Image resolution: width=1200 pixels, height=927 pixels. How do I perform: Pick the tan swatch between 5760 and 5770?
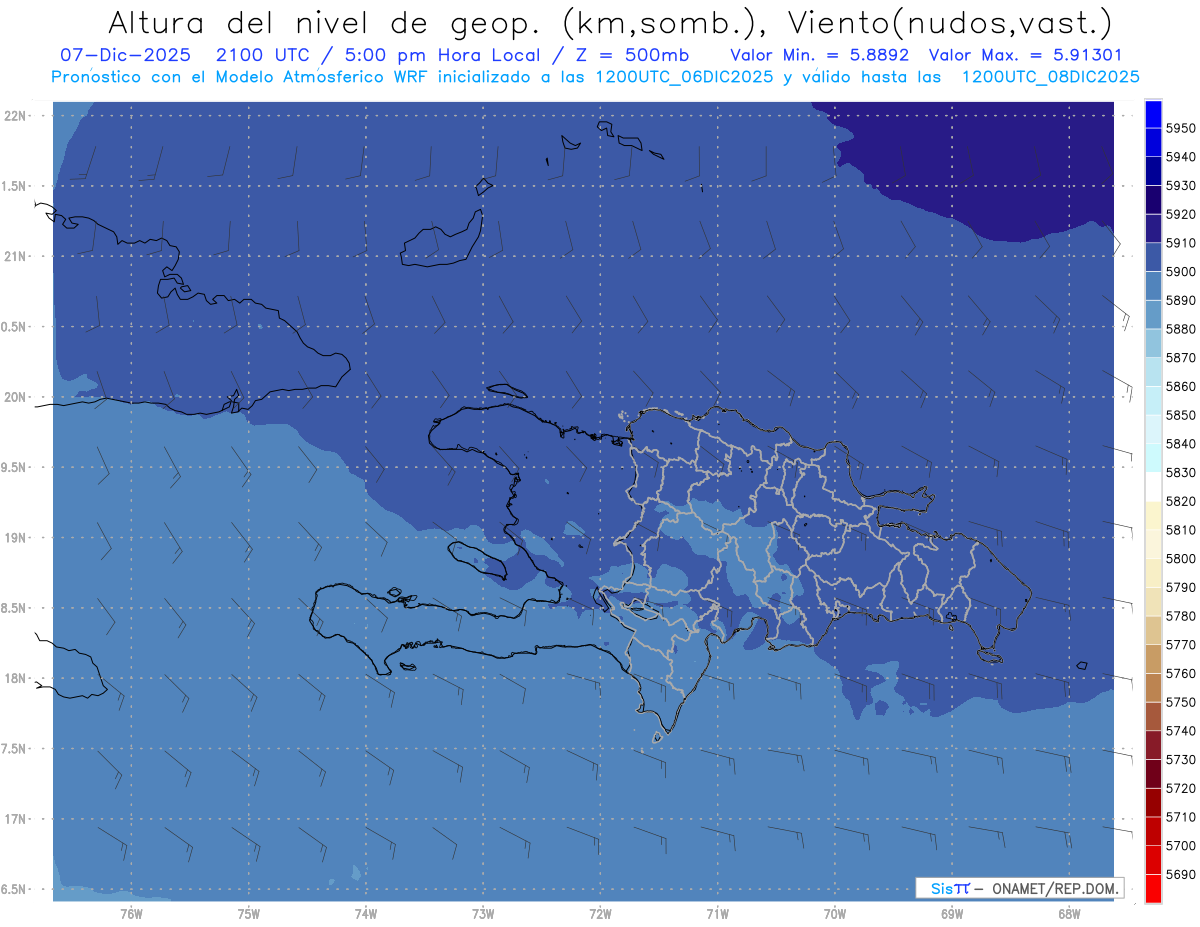tap(1153, 659)
